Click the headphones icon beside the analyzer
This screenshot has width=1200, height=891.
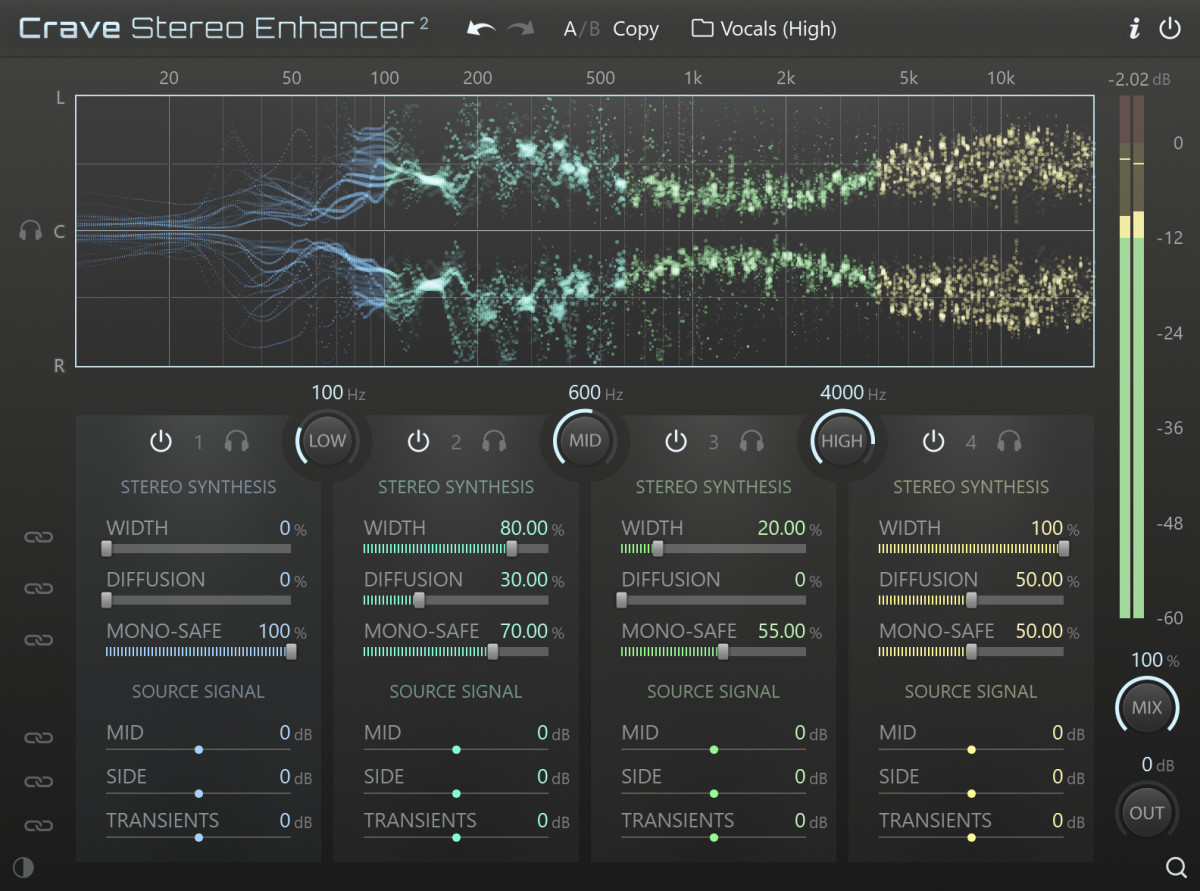(30, 231)
